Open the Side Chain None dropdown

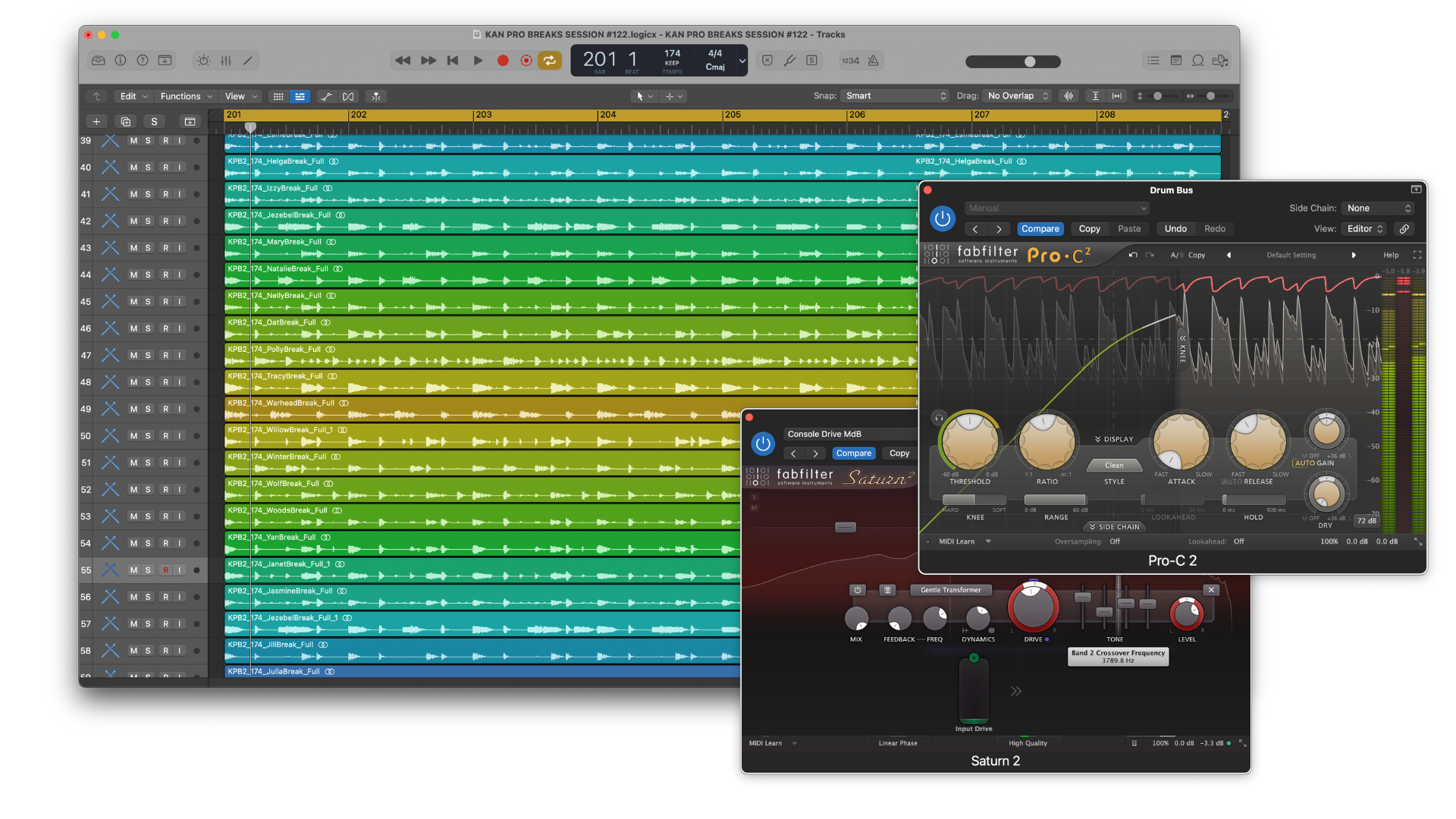coord(1379,208)
